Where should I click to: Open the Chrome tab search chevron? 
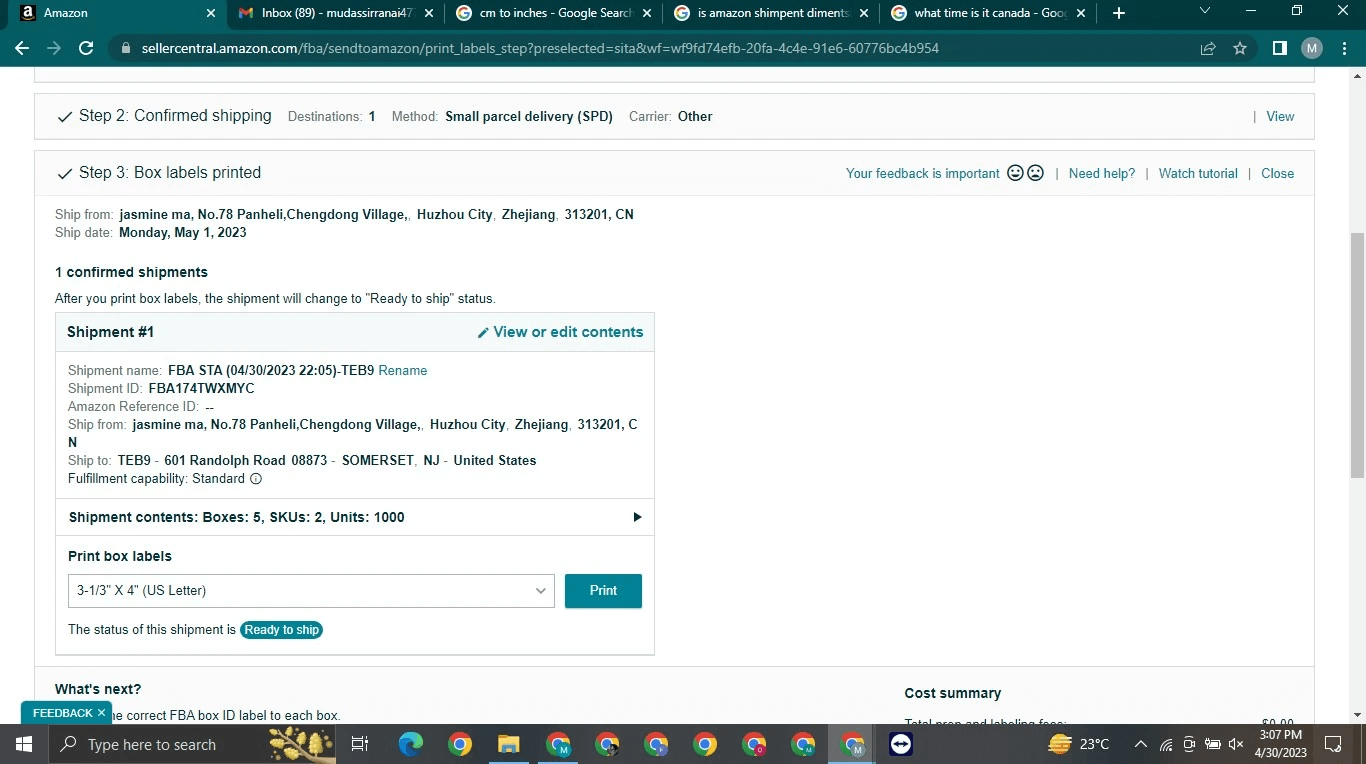(x=1204, y=12)
